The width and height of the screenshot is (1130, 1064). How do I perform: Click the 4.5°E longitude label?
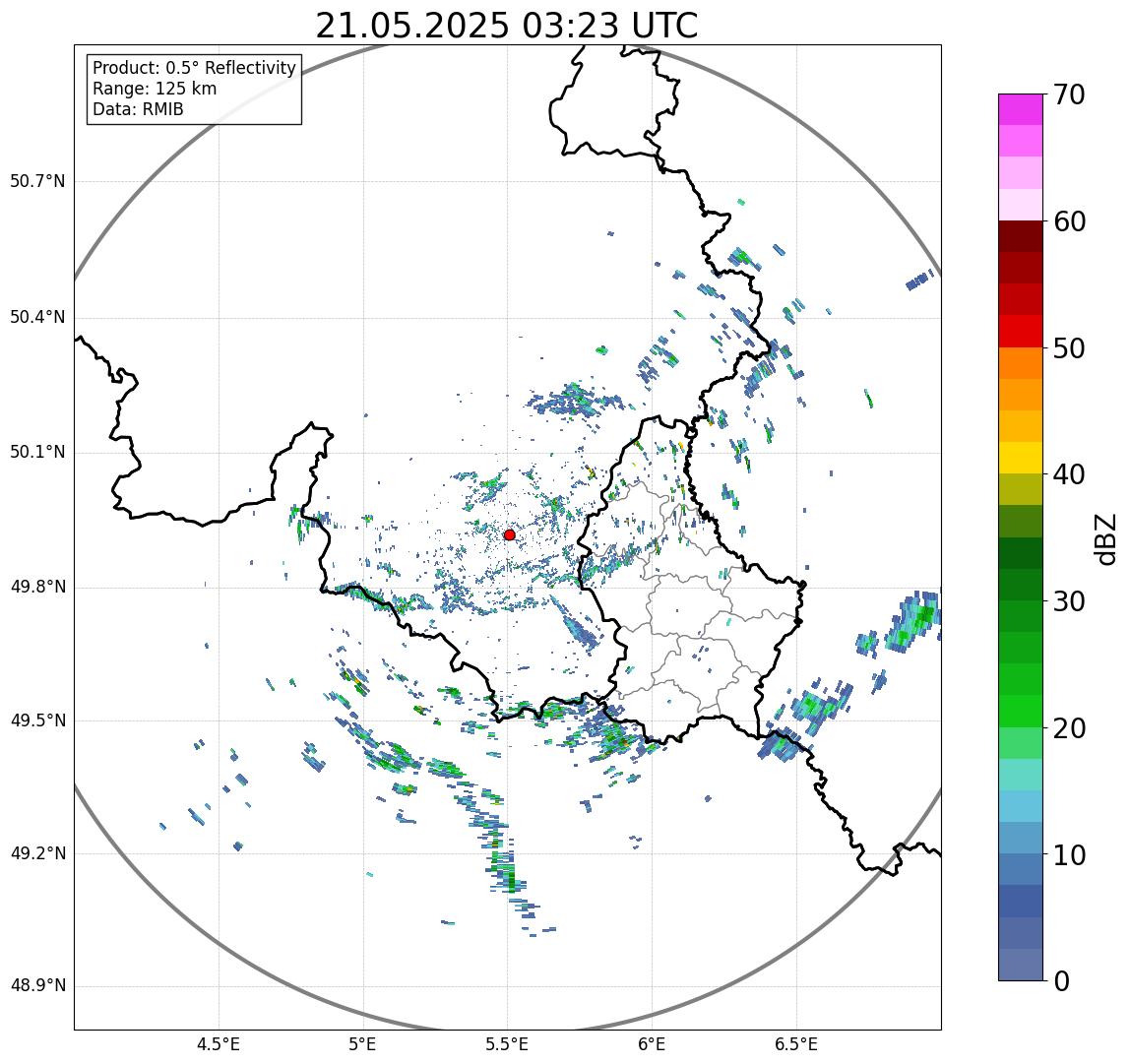(219, 1044)
